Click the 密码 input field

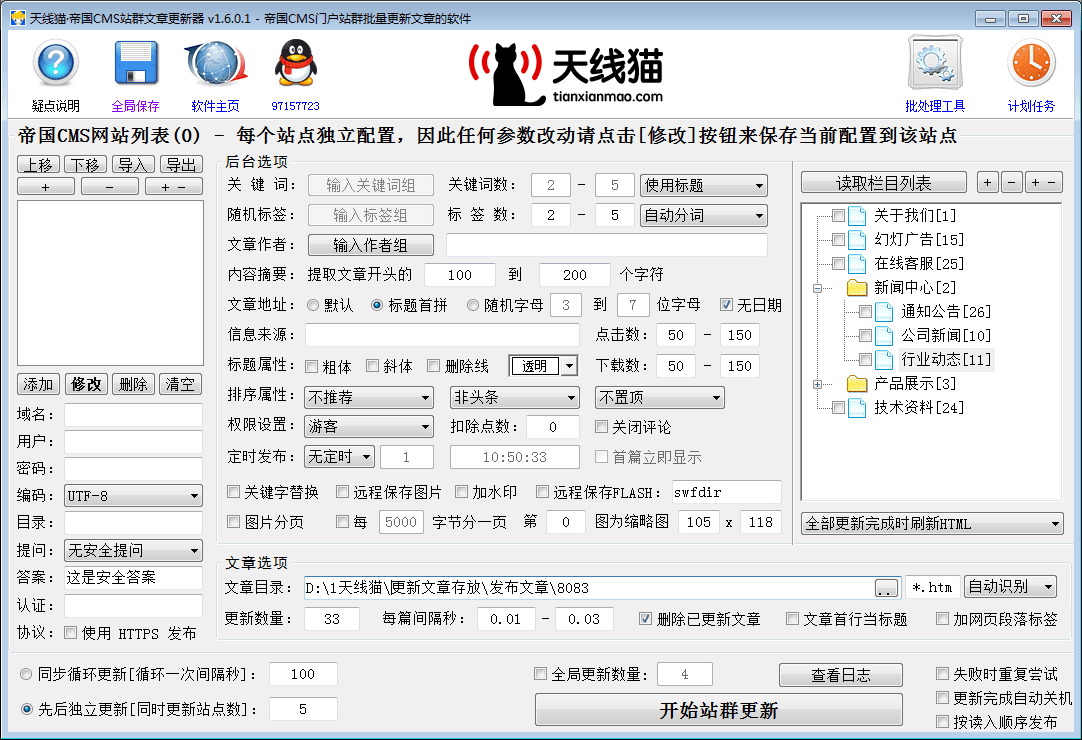pos(133,469)
